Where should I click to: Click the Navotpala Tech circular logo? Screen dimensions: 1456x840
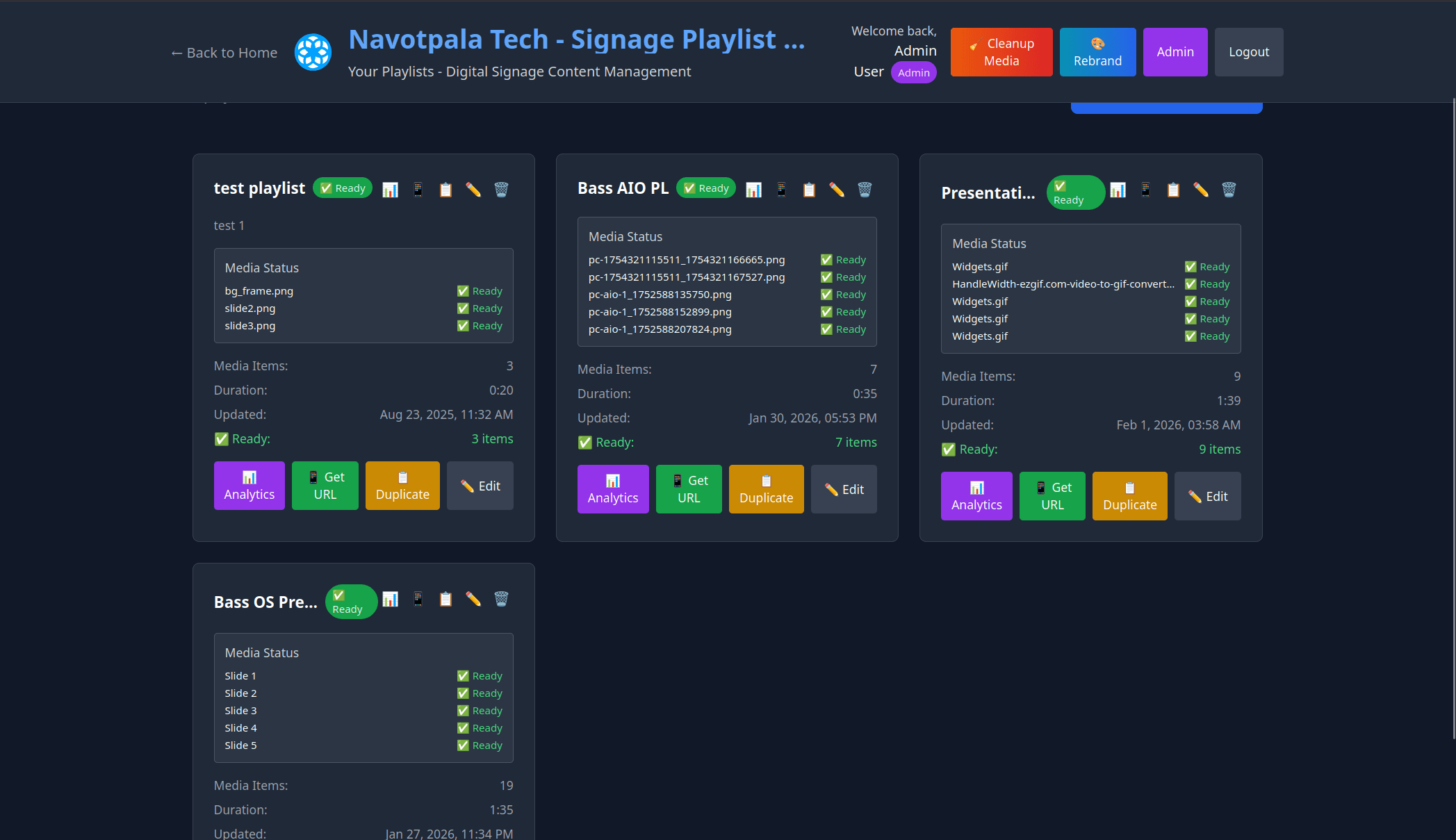click(313, 52)
